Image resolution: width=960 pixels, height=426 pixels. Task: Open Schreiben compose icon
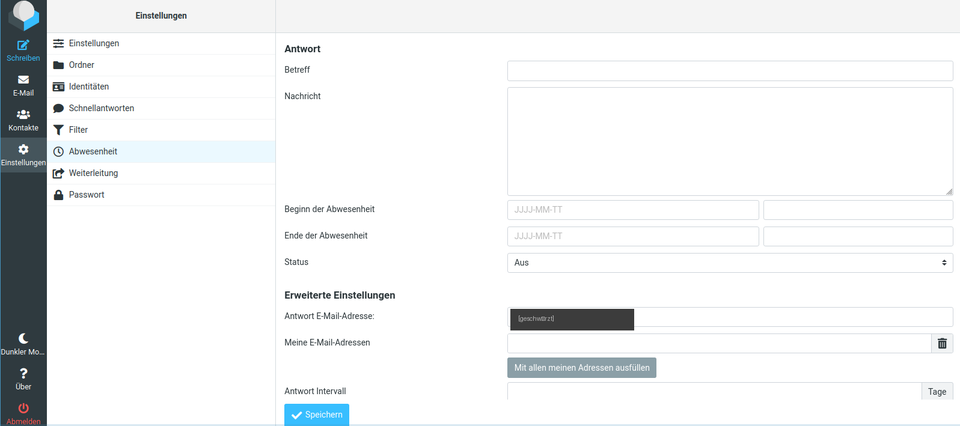[23, 45]
